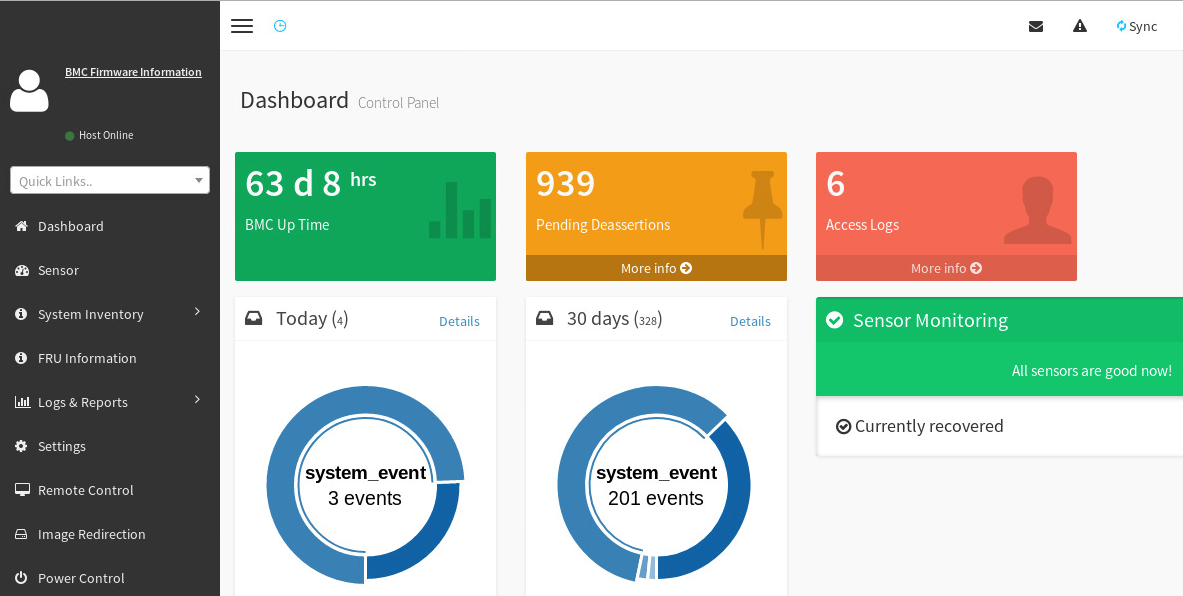Screen dimensions: 1183x596
Task: Click More info under Access Logs
Action: [946, 268]
